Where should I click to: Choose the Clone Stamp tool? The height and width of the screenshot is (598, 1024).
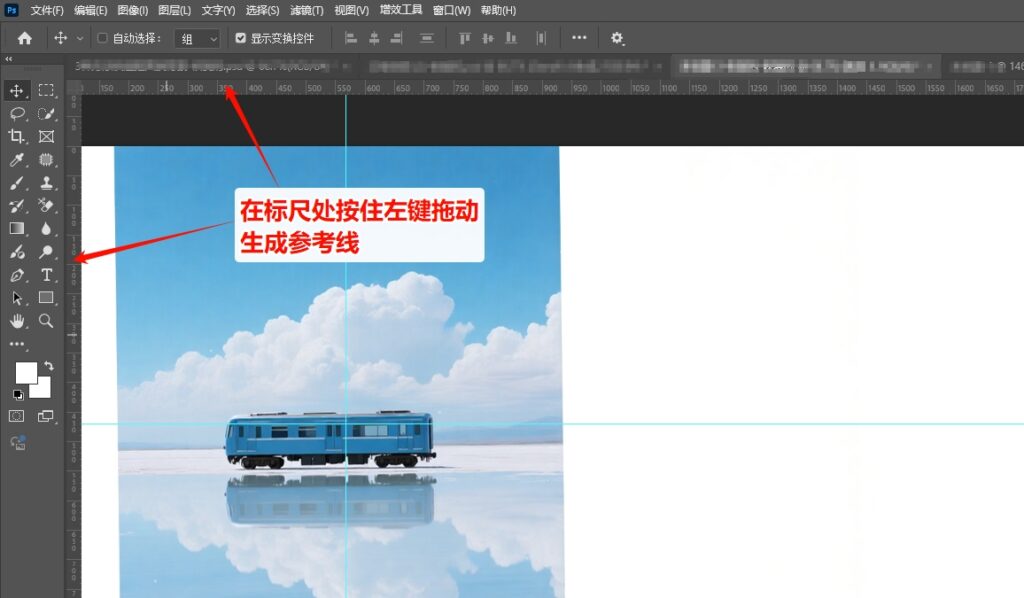[x=45, y=183]
